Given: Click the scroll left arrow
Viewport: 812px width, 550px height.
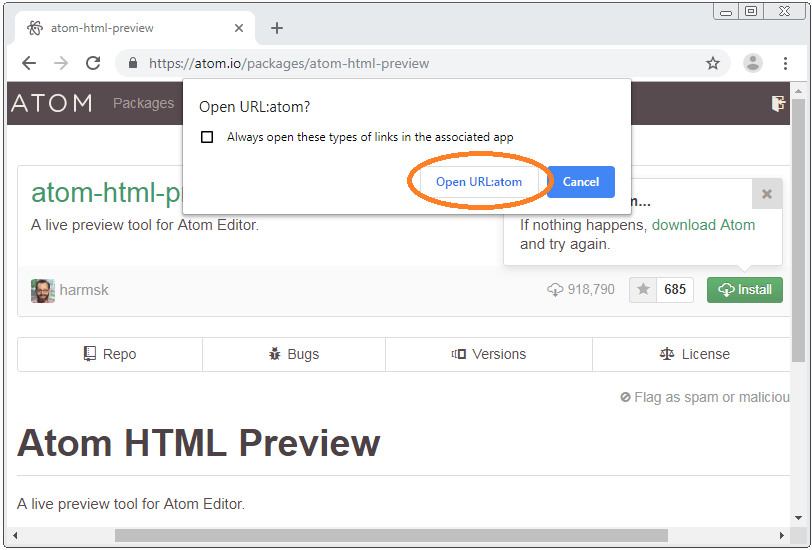Looking at the screenshot, I should 15,535.
